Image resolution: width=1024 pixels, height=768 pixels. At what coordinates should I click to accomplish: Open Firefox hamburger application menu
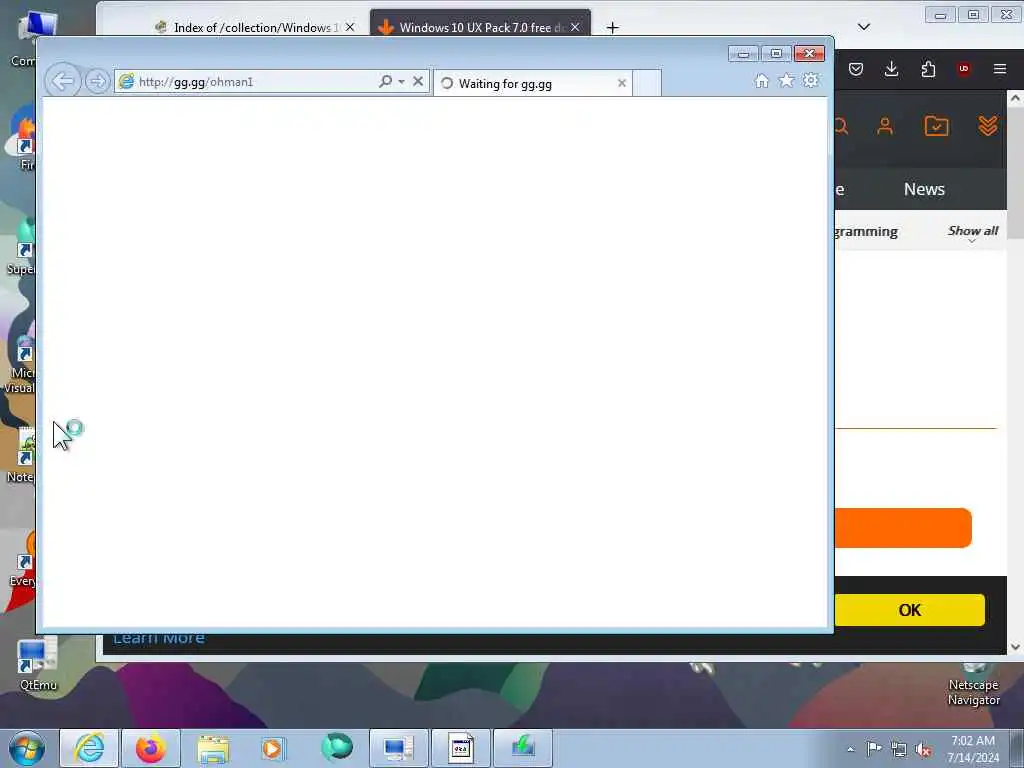(1000, 69)
